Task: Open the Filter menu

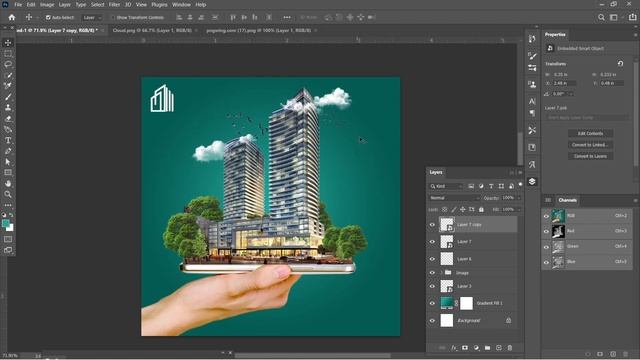Action: (x=114, y=4)
